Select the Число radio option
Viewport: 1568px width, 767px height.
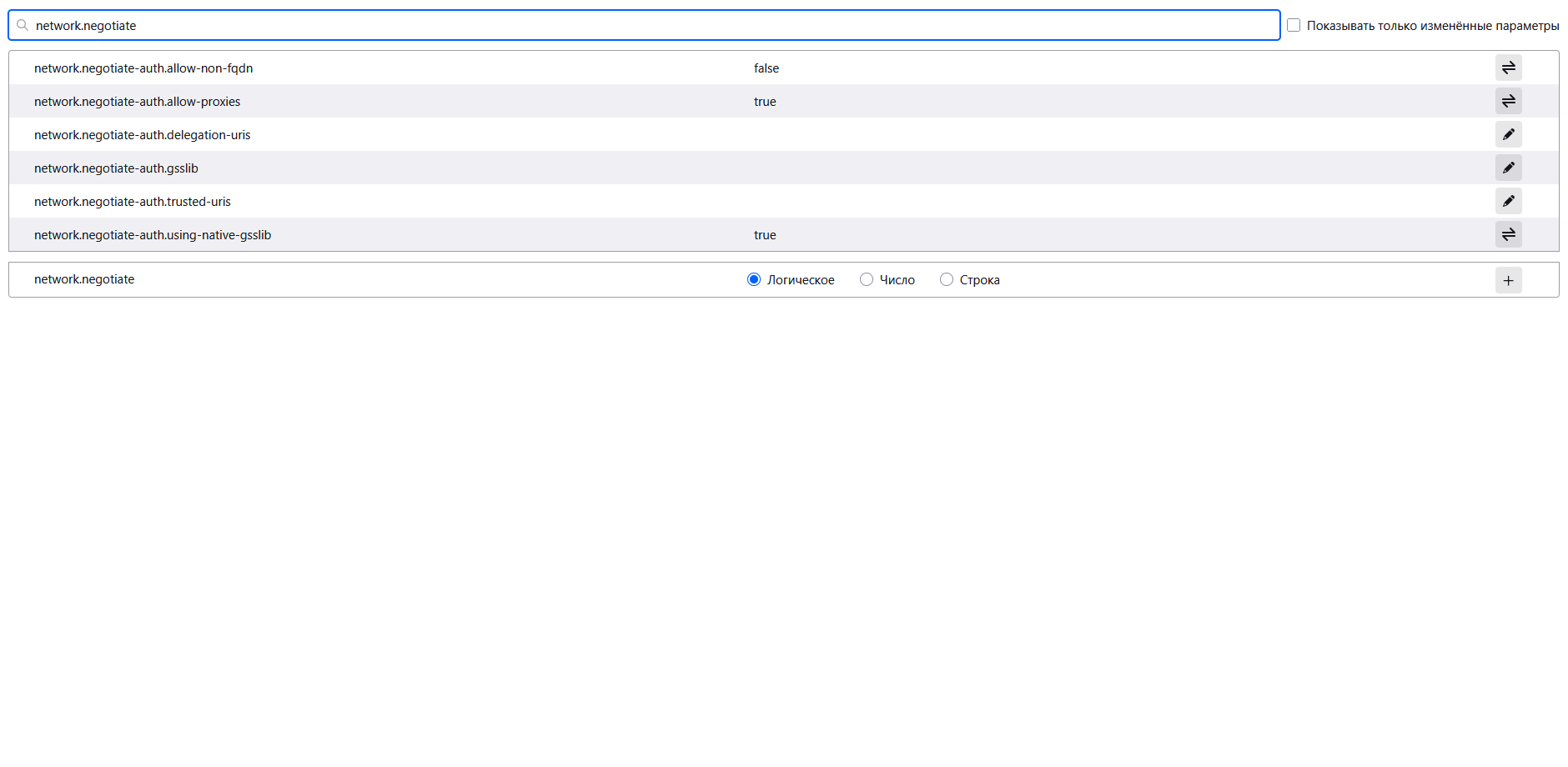coord(867,279)
